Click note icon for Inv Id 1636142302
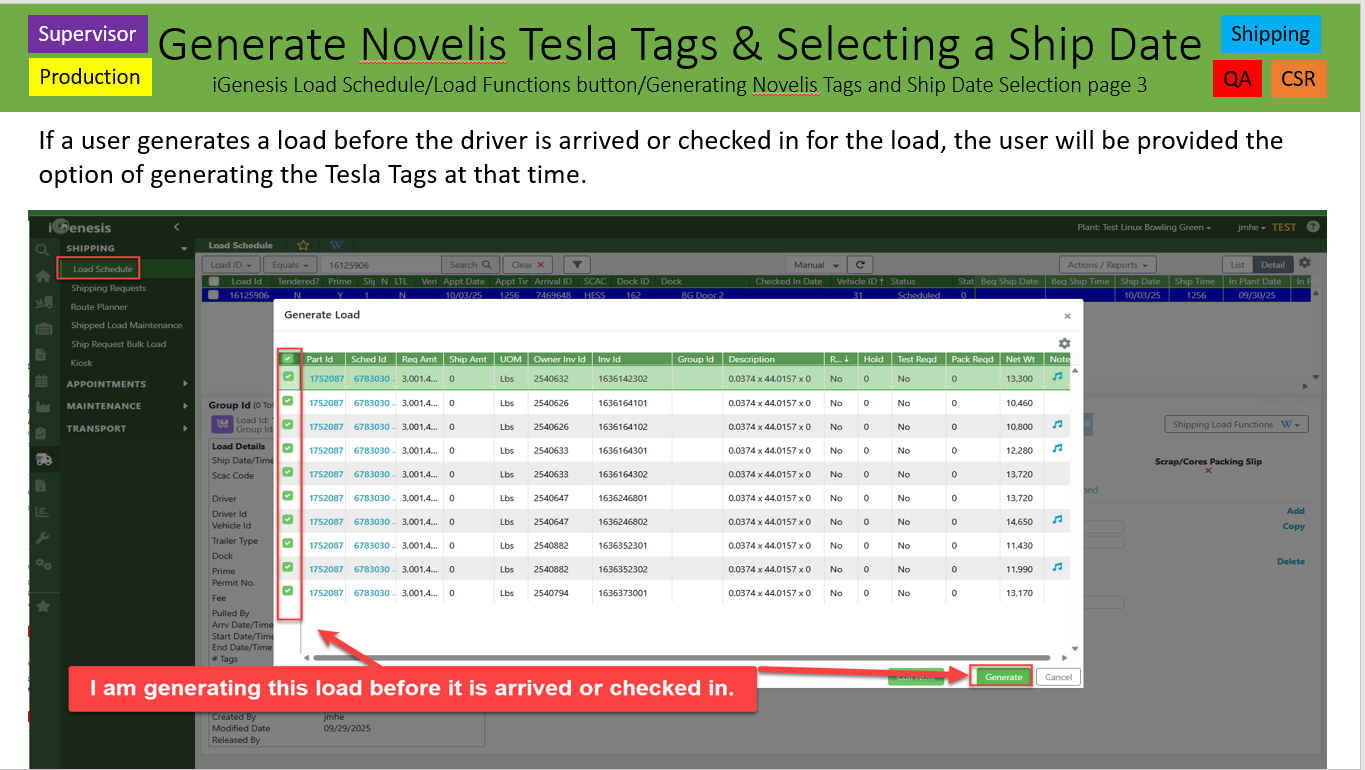The height and width of the screenshot is (770, 1365). click(x=1057, y=377)
